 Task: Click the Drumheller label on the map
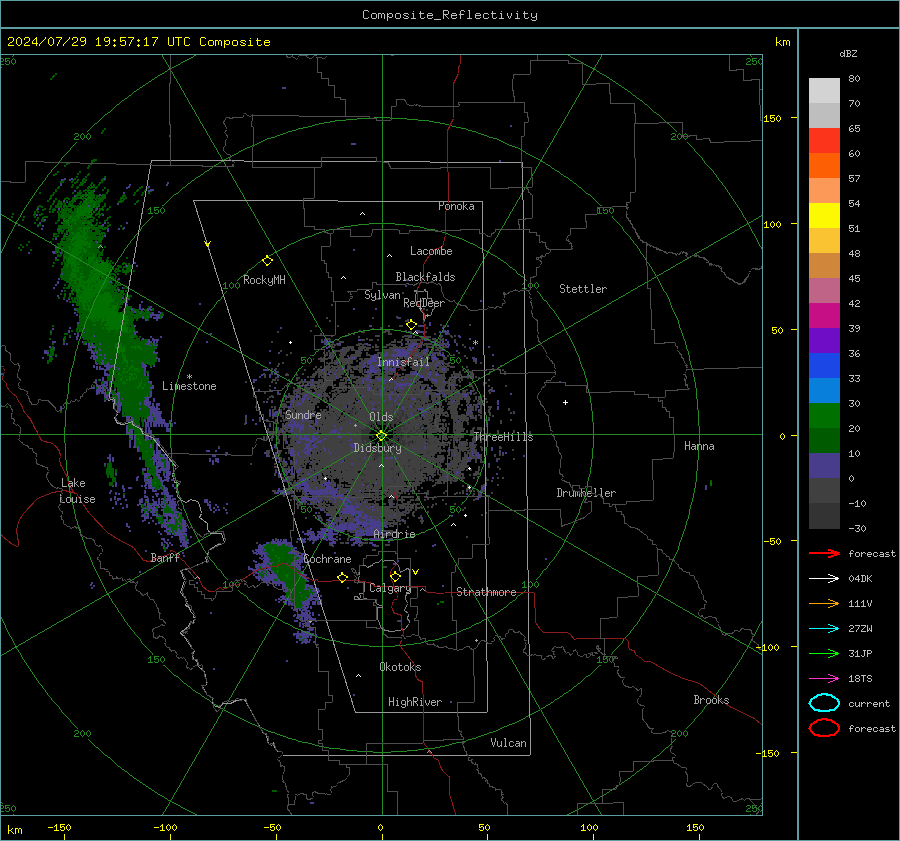tap(585, 493)
